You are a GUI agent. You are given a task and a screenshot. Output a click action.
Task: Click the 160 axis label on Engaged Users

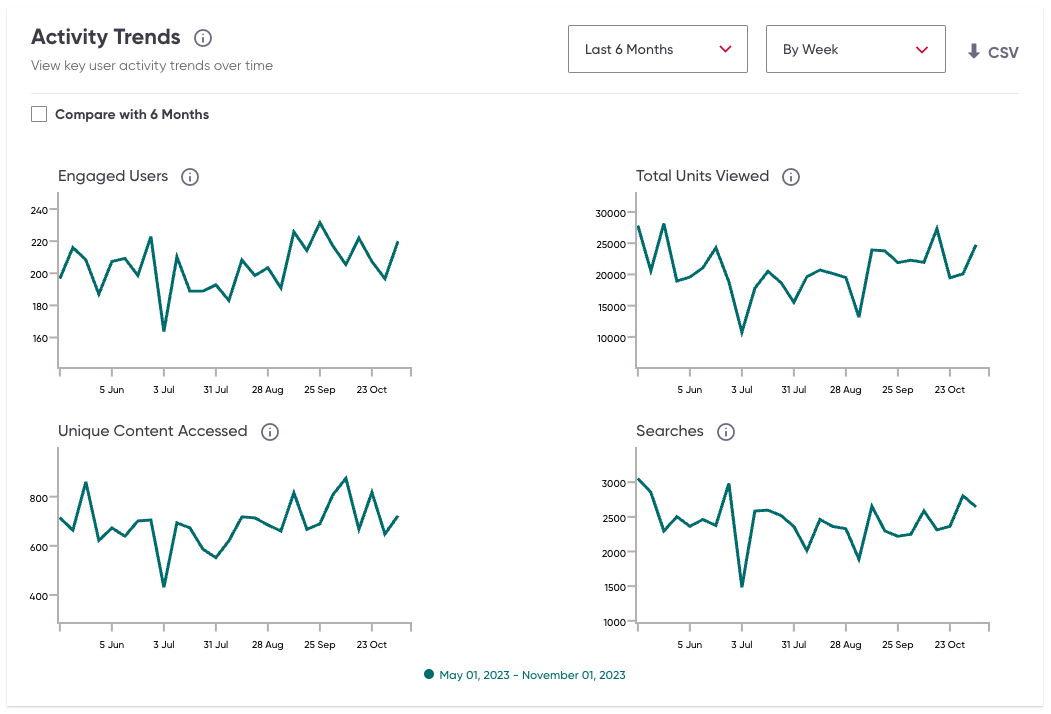click(40, 339)
